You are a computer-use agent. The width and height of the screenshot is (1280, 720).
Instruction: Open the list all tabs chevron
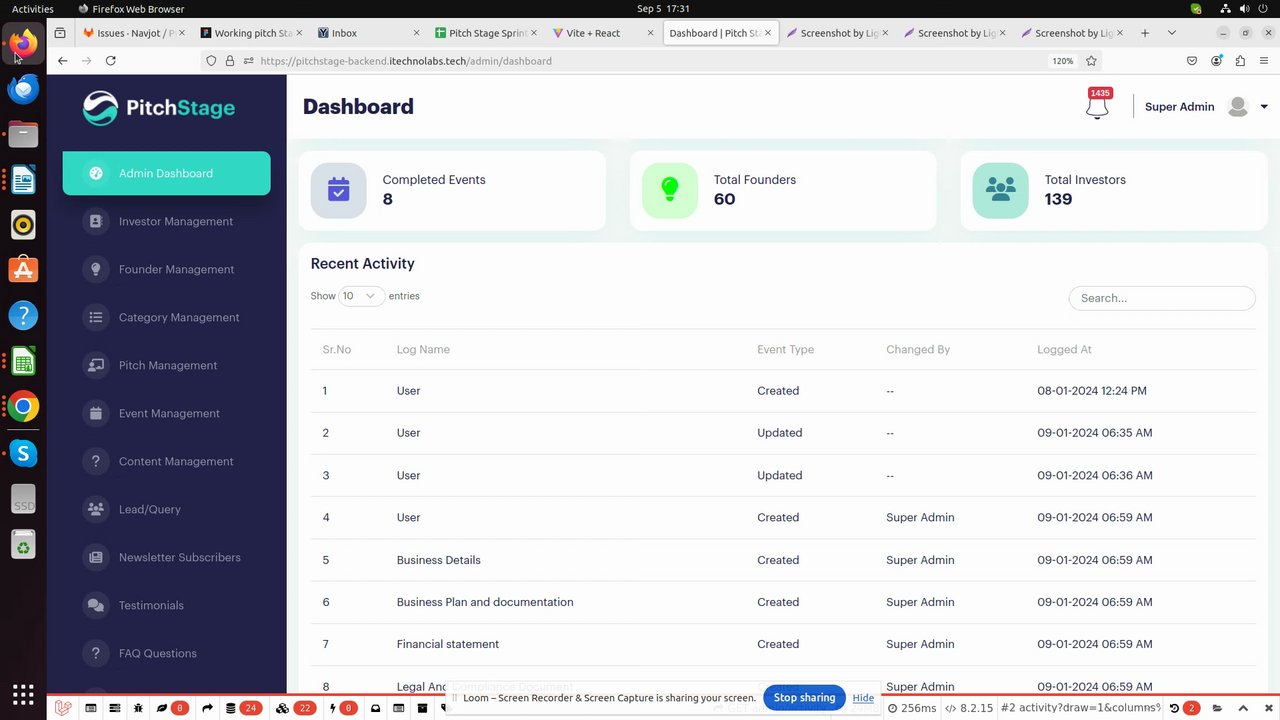[x=1172, y=33]
